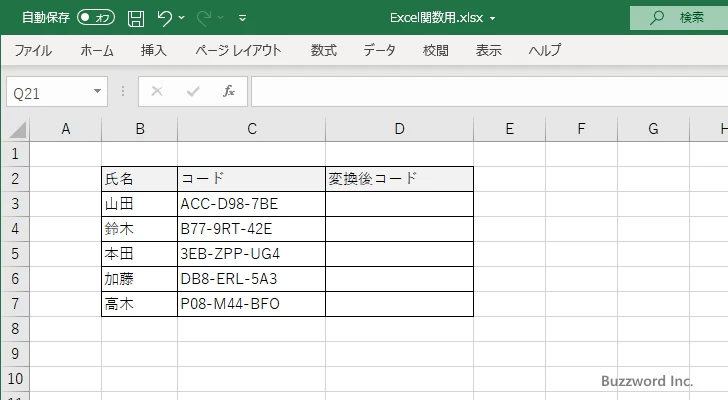
Task: Select the コード header cell
Action: [251, 179]
